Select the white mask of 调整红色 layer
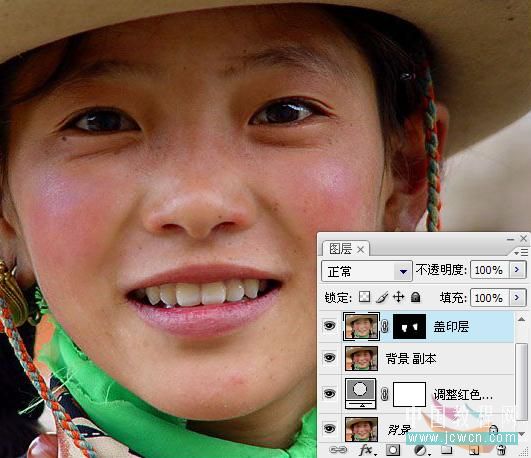531x458 pixels. [409, 394]
